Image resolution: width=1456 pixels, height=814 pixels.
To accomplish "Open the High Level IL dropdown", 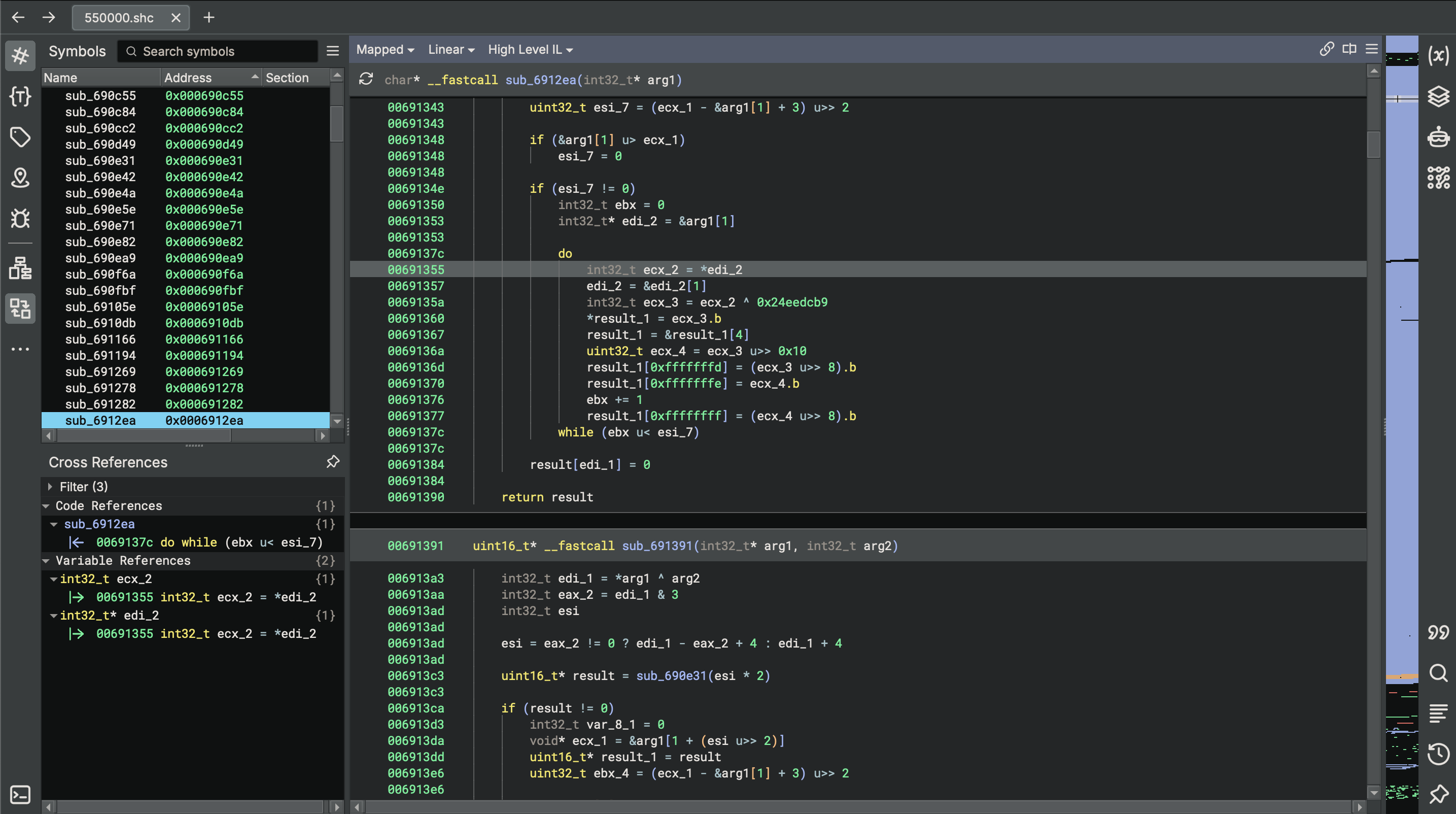I will pyautogui.click(x=530, y=50).
